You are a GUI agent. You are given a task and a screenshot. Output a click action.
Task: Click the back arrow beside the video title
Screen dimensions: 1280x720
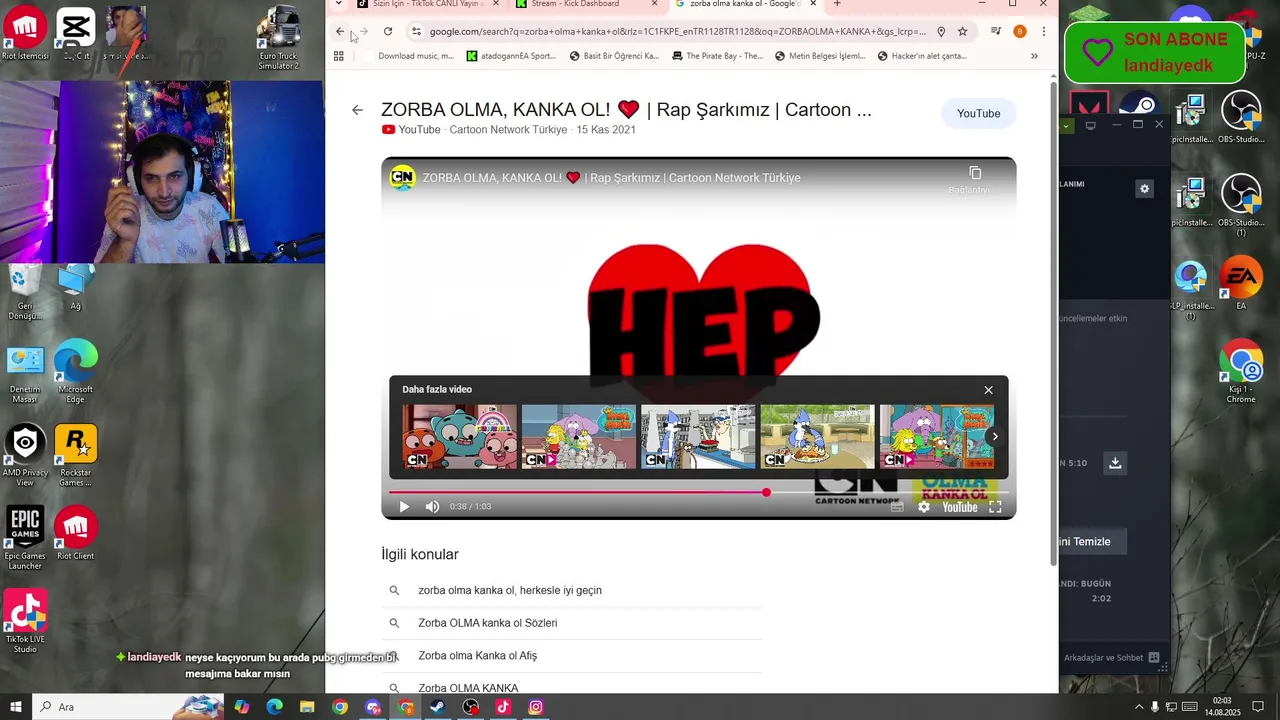[357, 110]
